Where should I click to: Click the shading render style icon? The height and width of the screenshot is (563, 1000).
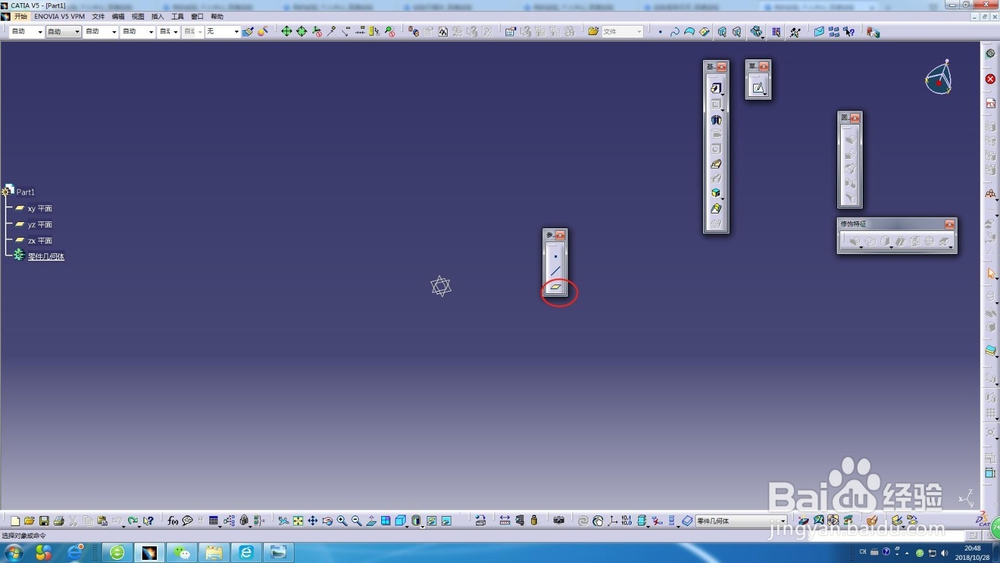pyautogui.click(x=416, y=521)
